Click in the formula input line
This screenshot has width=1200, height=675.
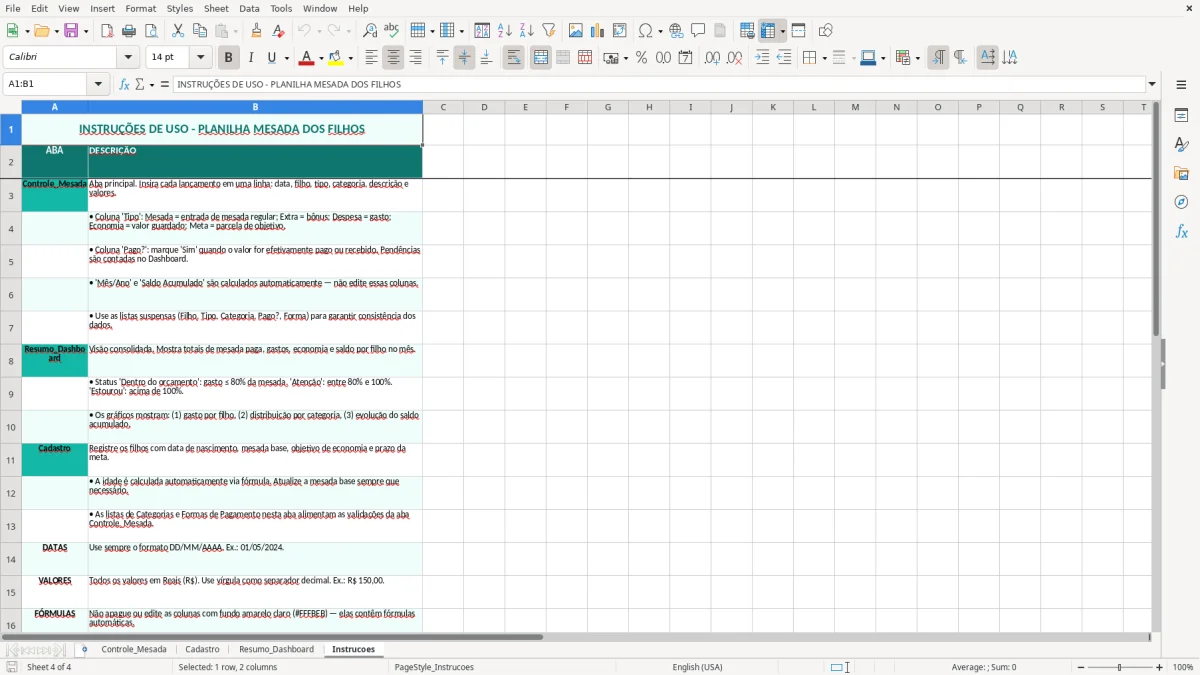tap(658, 84)
